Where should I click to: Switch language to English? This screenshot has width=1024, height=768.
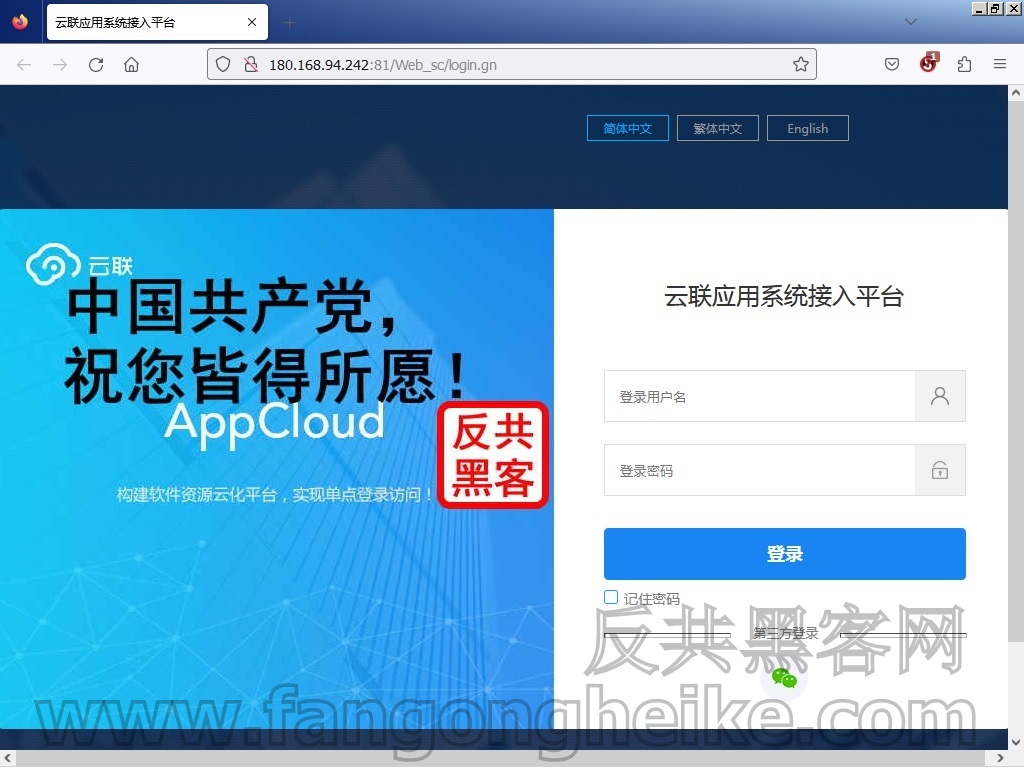click(x=808, y=128)
